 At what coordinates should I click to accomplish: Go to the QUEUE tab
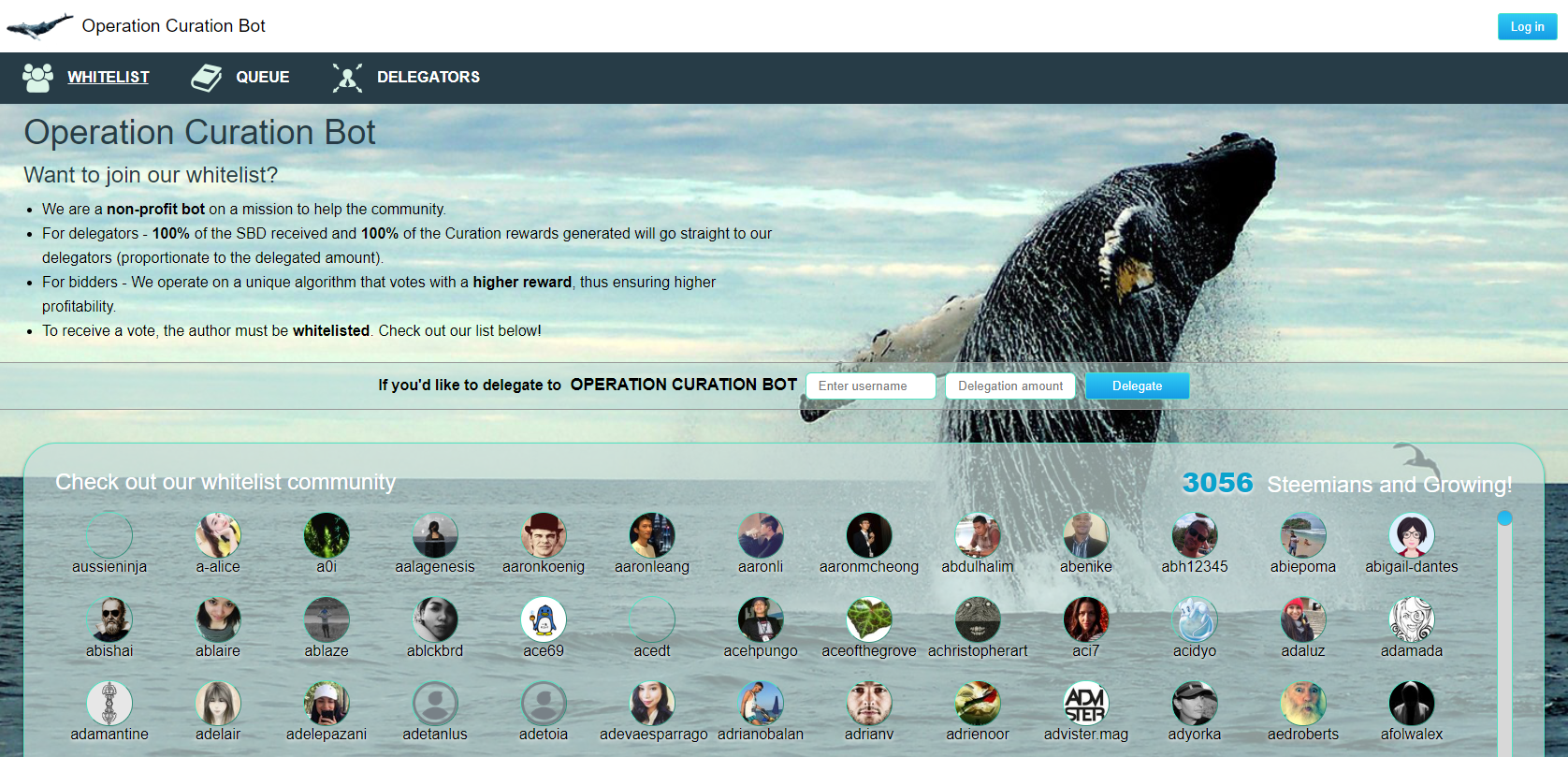point(263,77)
